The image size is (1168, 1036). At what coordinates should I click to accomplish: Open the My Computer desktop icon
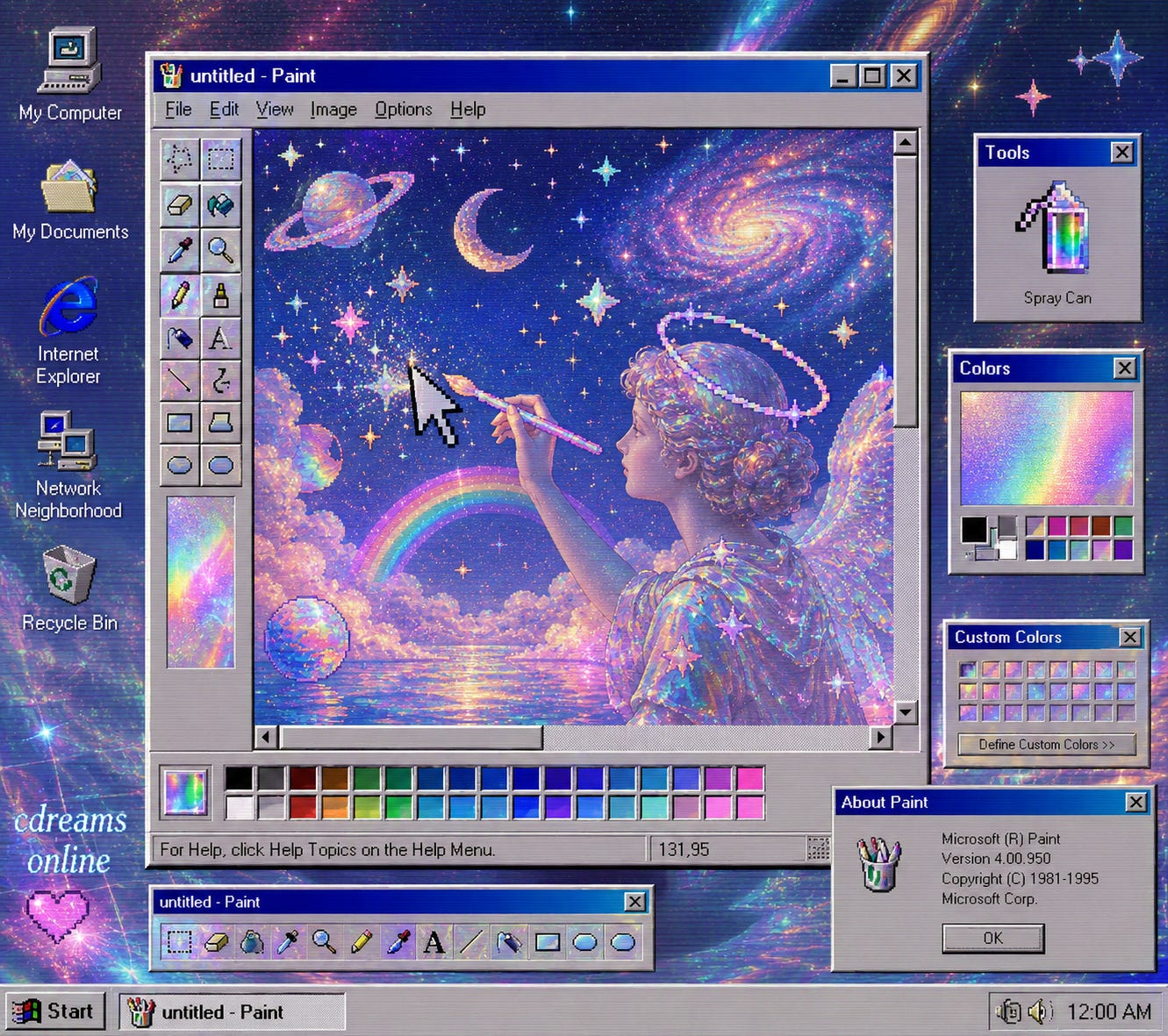click(70, 75)
